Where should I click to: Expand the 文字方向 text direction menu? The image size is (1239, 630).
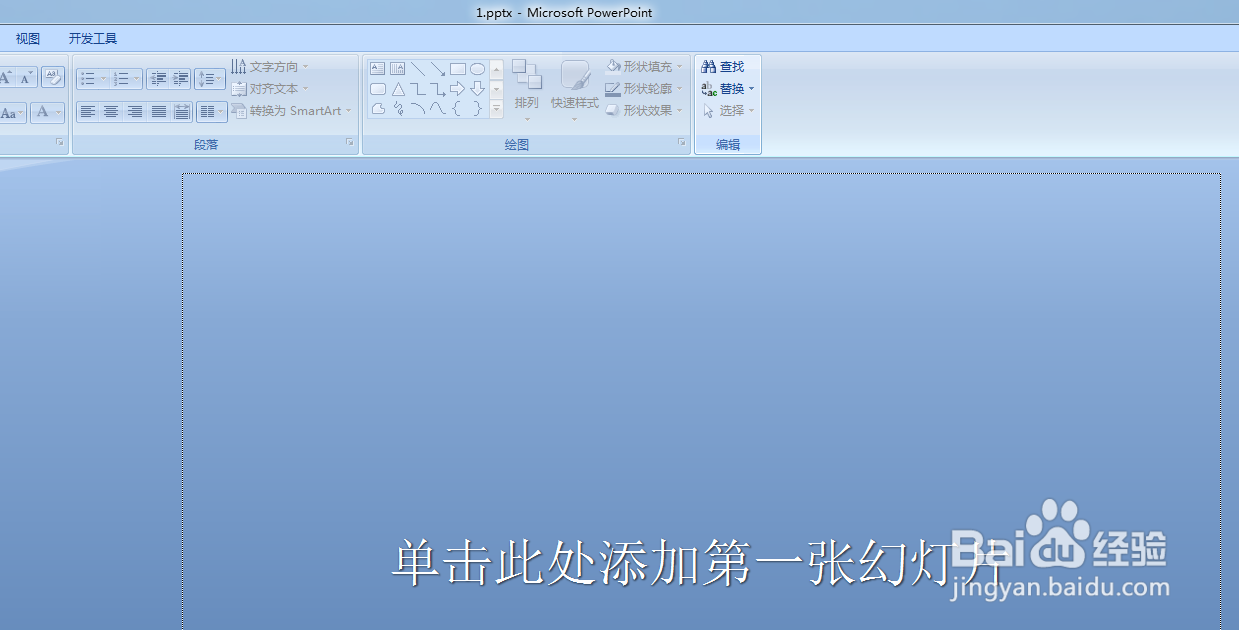(270, 67)
